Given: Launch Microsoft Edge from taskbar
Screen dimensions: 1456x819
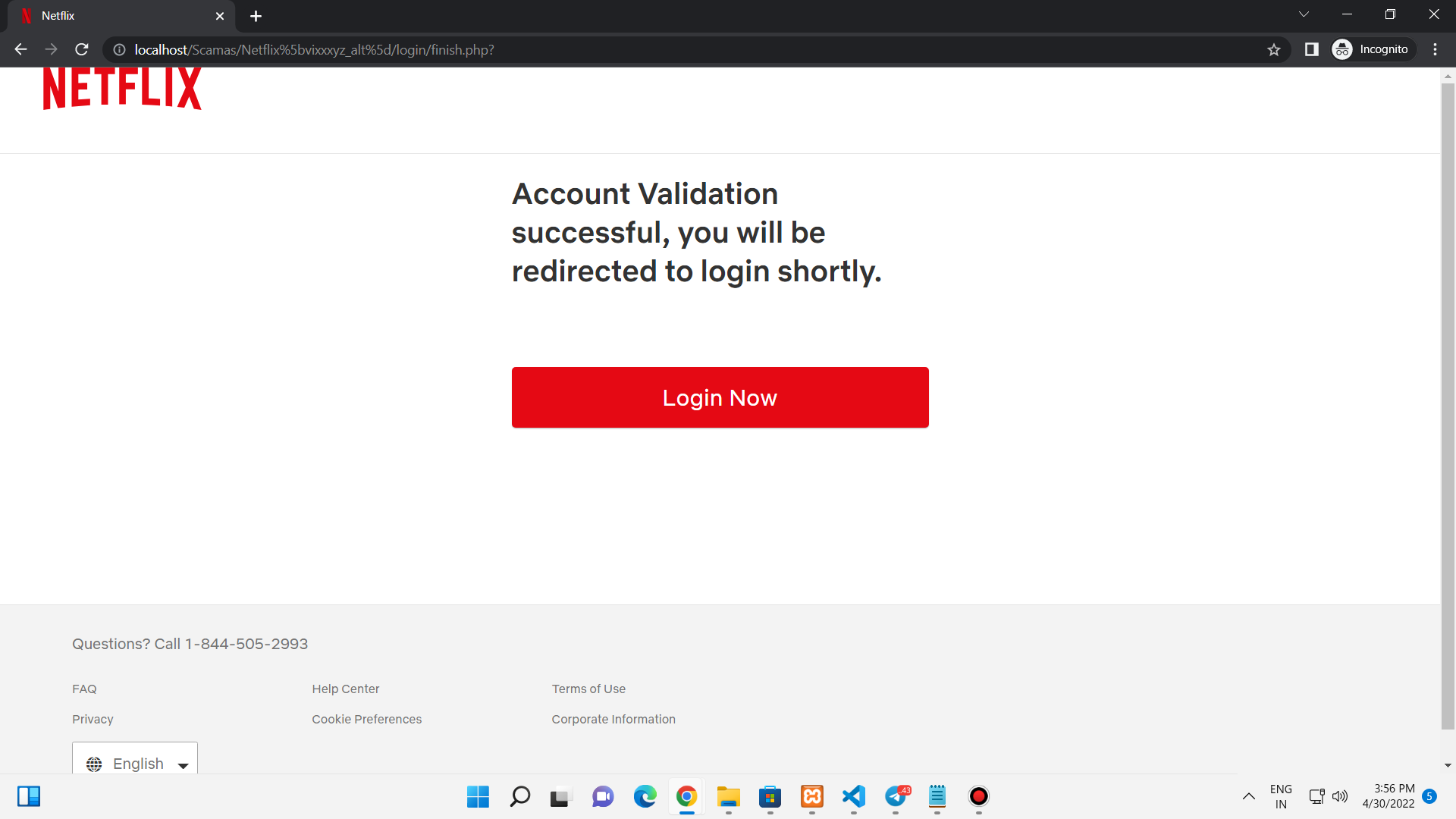Looking at the screenshot, I should (x=645, y=796).
